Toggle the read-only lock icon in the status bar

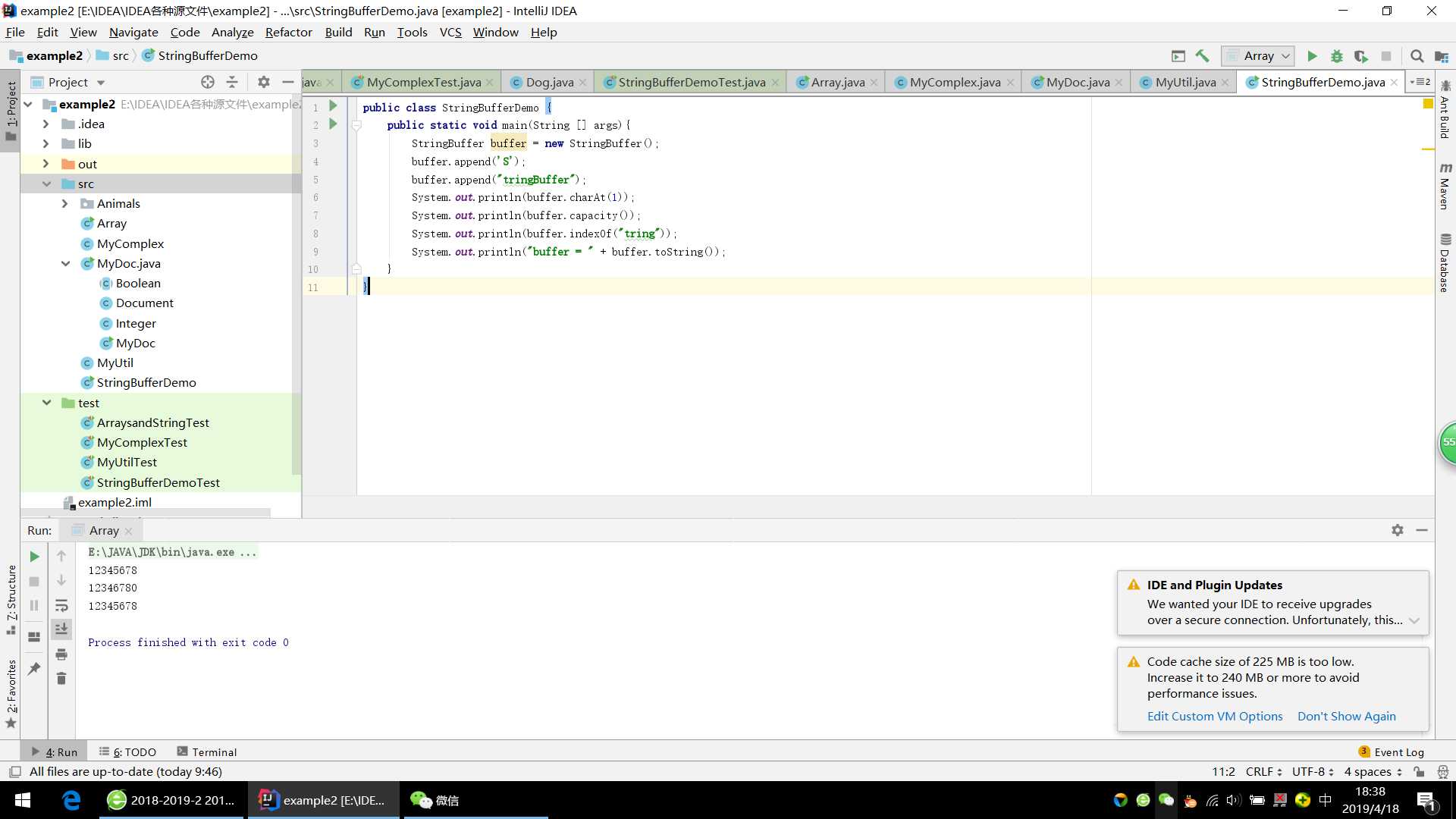[1419, 772]
